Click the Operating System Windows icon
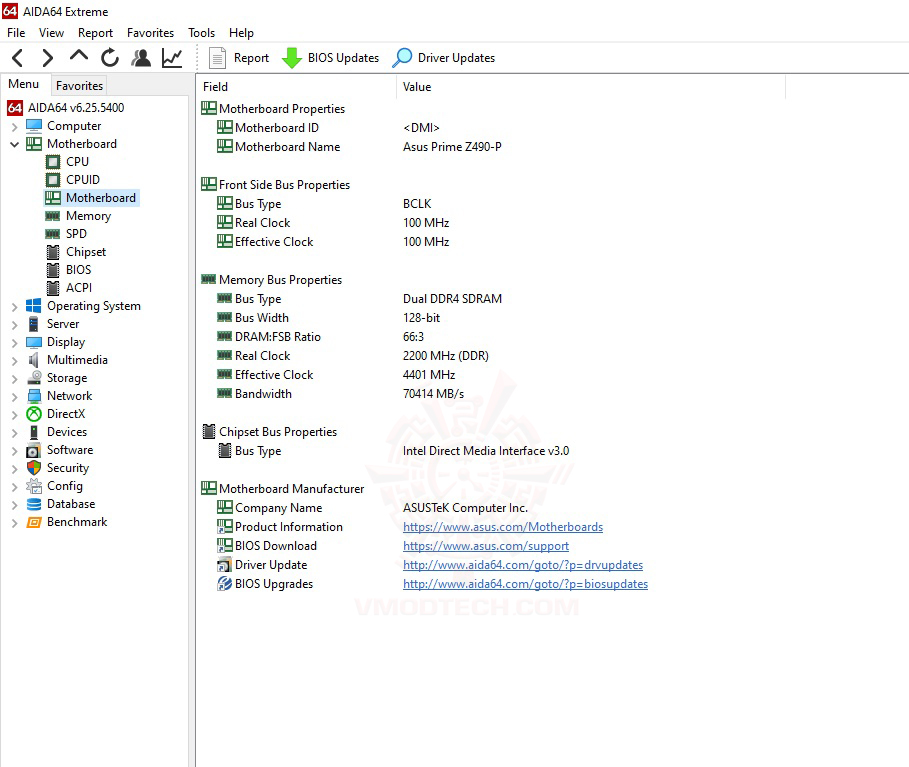 34,306
